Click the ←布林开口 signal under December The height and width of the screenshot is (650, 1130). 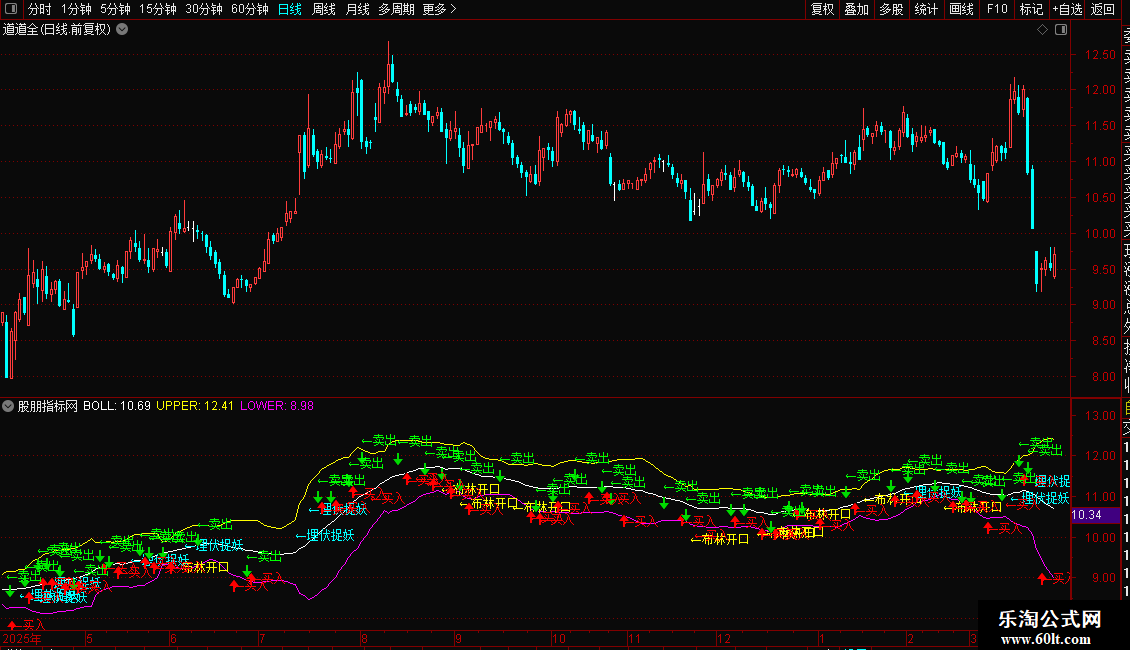coord(720,538)
